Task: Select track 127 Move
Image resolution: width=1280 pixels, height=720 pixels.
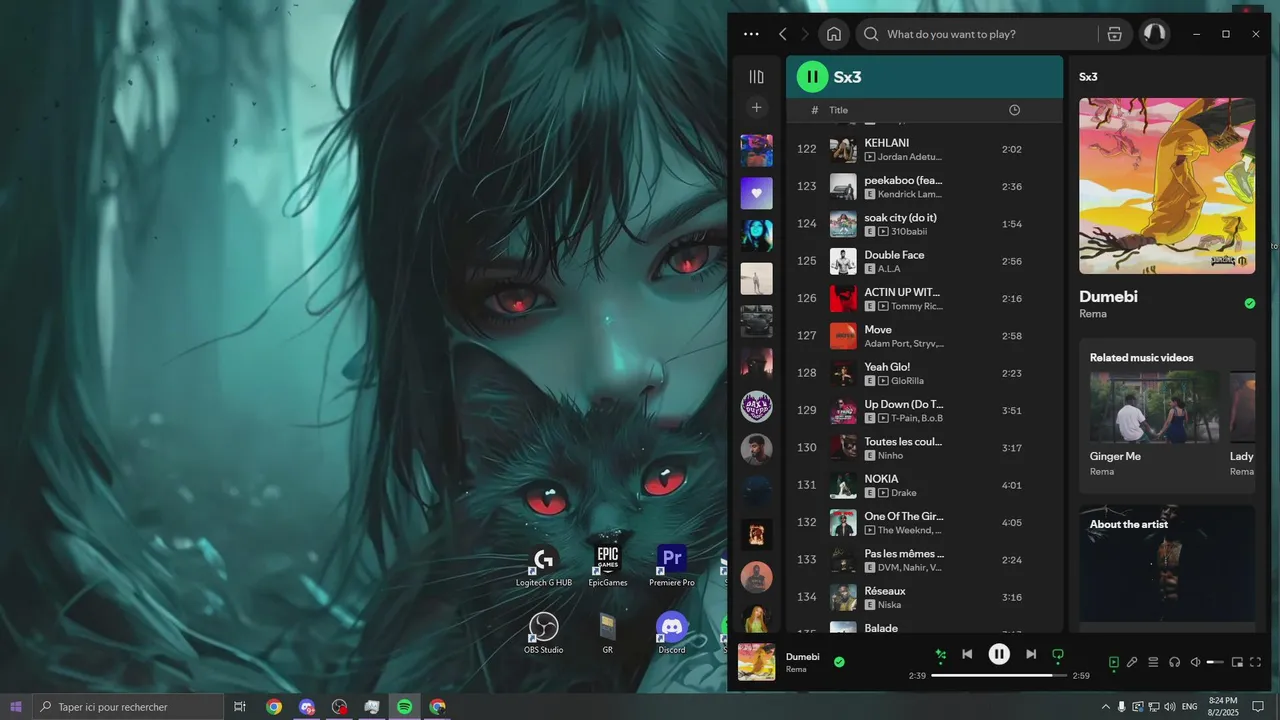Action: (924, 336)
